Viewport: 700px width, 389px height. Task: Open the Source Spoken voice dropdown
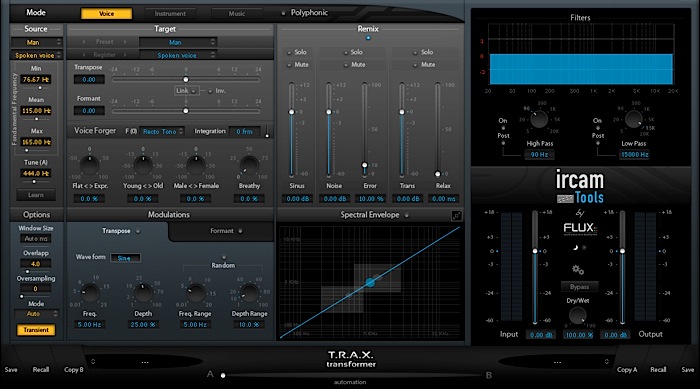click(37, 55)
